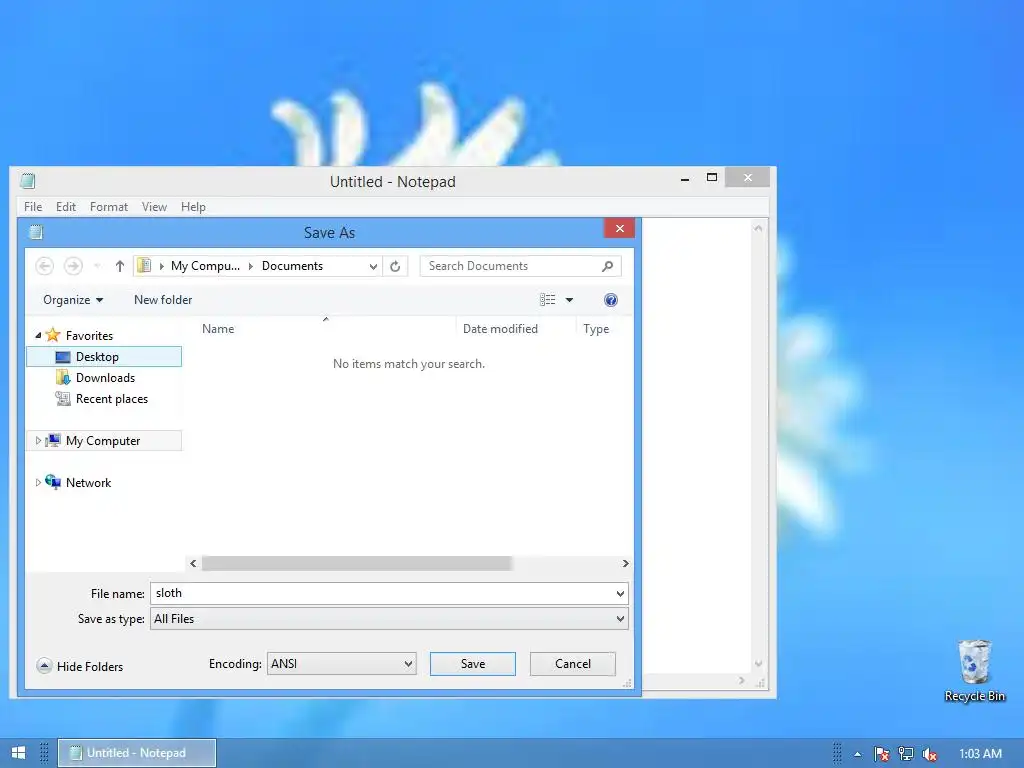
Task: Click the Forward arrow in Save As dialog
Action: coord(73,266)
